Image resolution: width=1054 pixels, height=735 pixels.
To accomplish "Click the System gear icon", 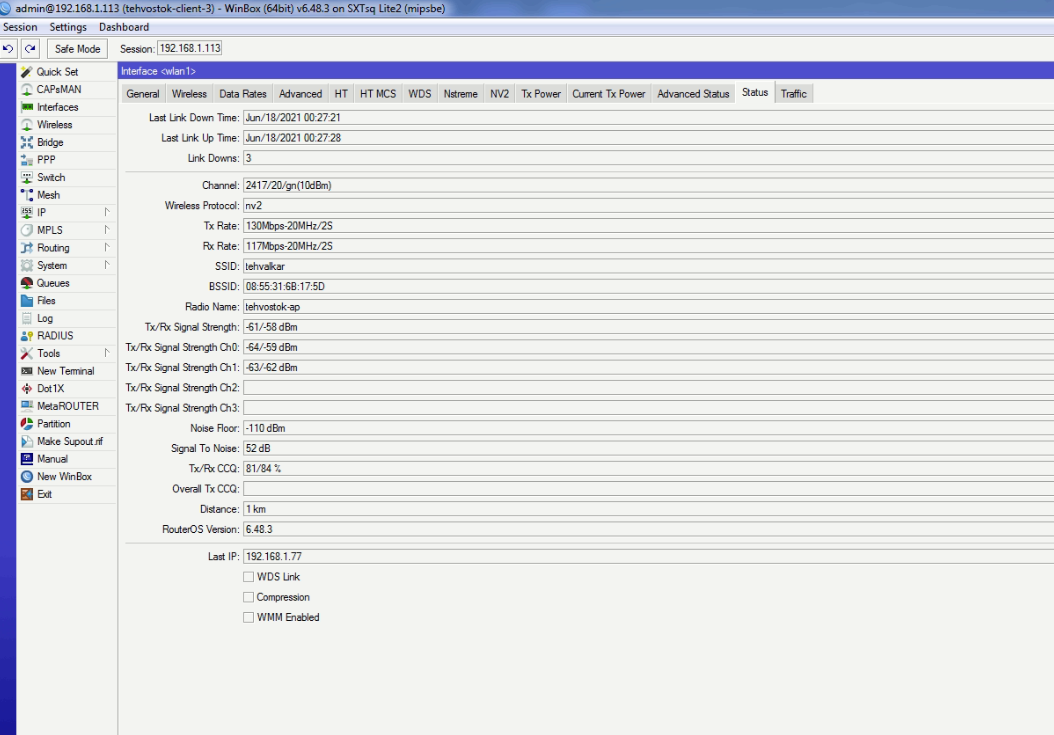I will [26, 266].
